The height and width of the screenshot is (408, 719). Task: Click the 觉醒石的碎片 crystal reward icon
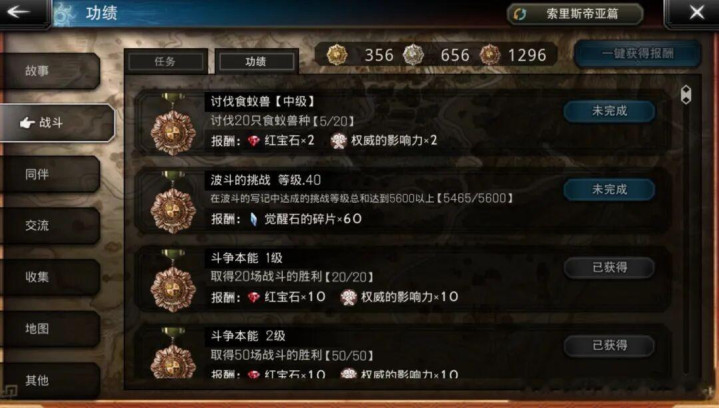click(253, 219)
